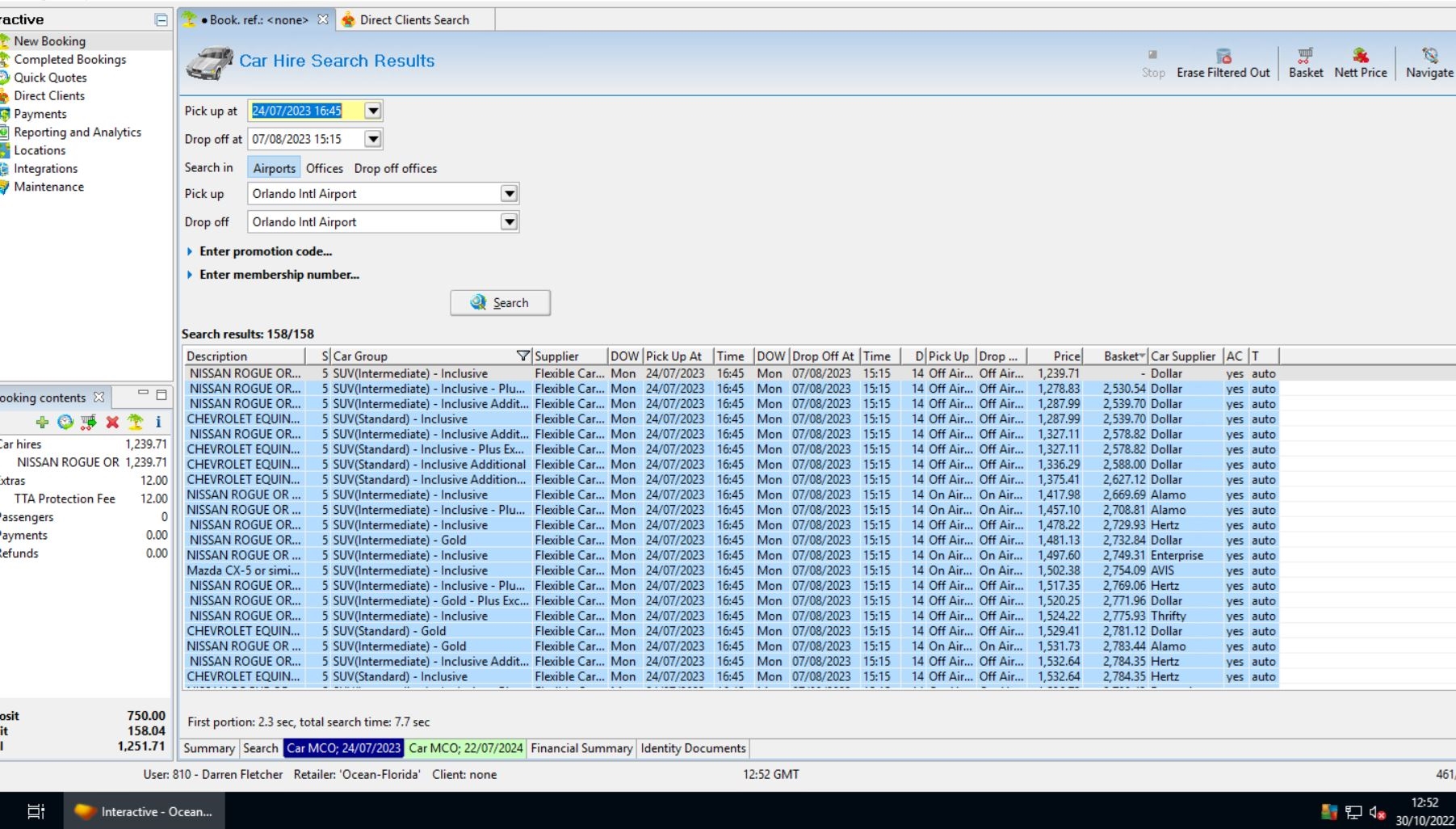This screenshot has width=1456, height=829.
Task: Click the magnifier globe icon on Search button
Action: [479, 302]
